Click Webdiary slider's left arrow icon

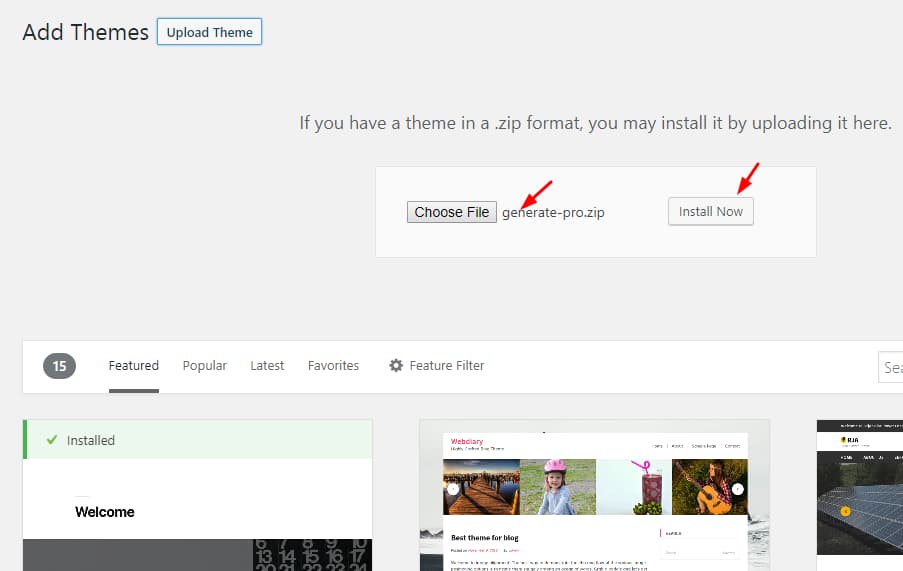[x=453, y=489]
